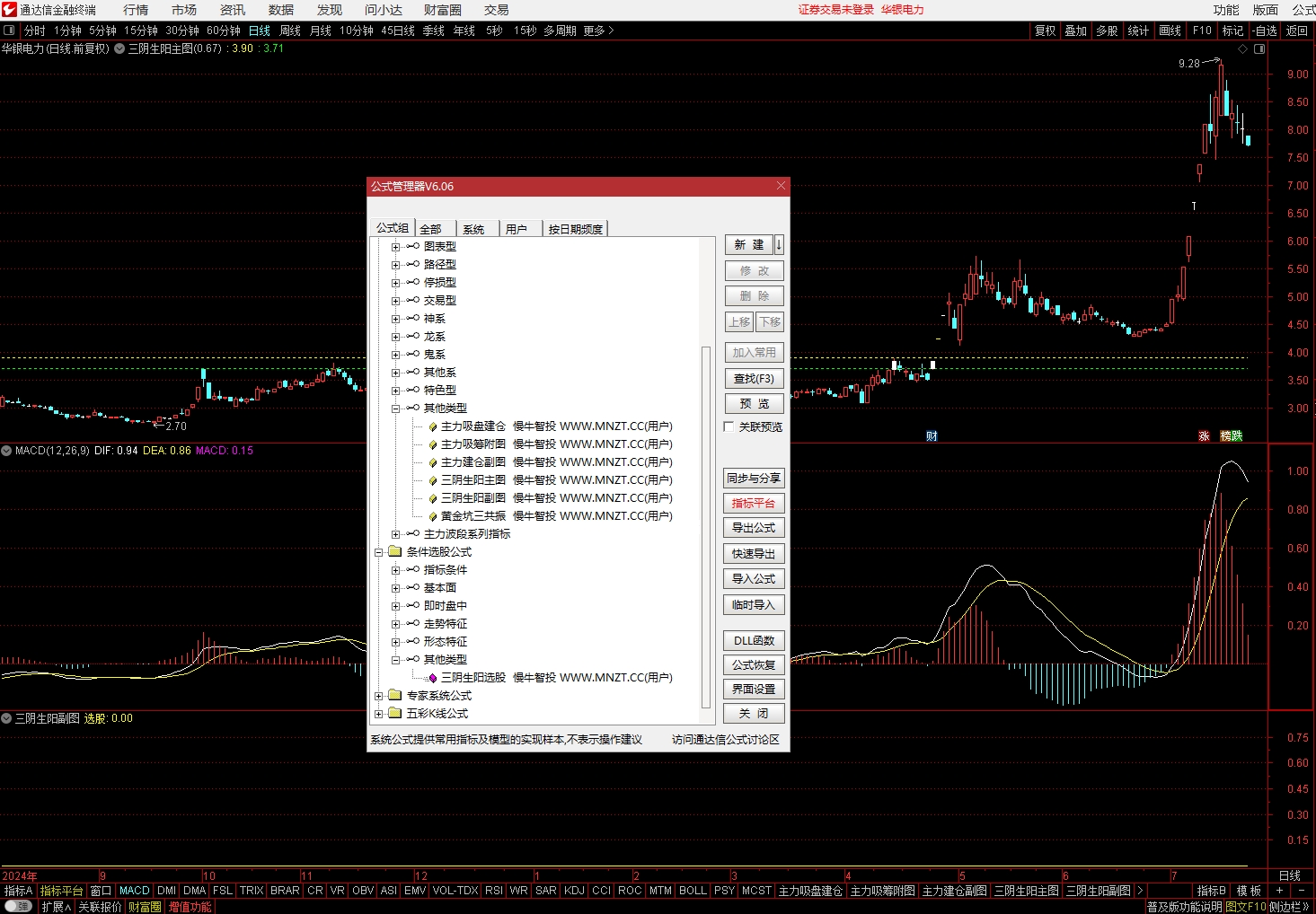
Task: Click the red 涨 marker on the chart
Action: pos(1204,436)
